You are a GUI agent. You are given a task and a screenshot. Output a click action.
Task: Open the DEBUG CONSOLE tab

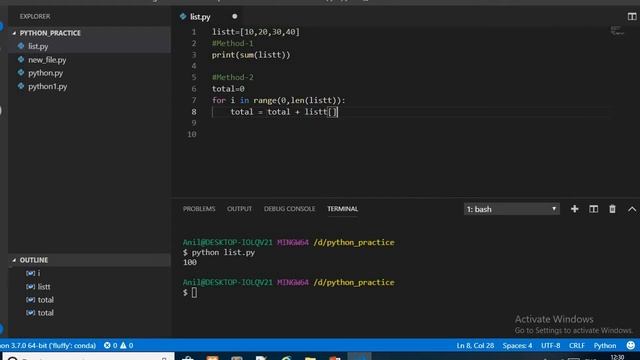[x=289, y=209]
